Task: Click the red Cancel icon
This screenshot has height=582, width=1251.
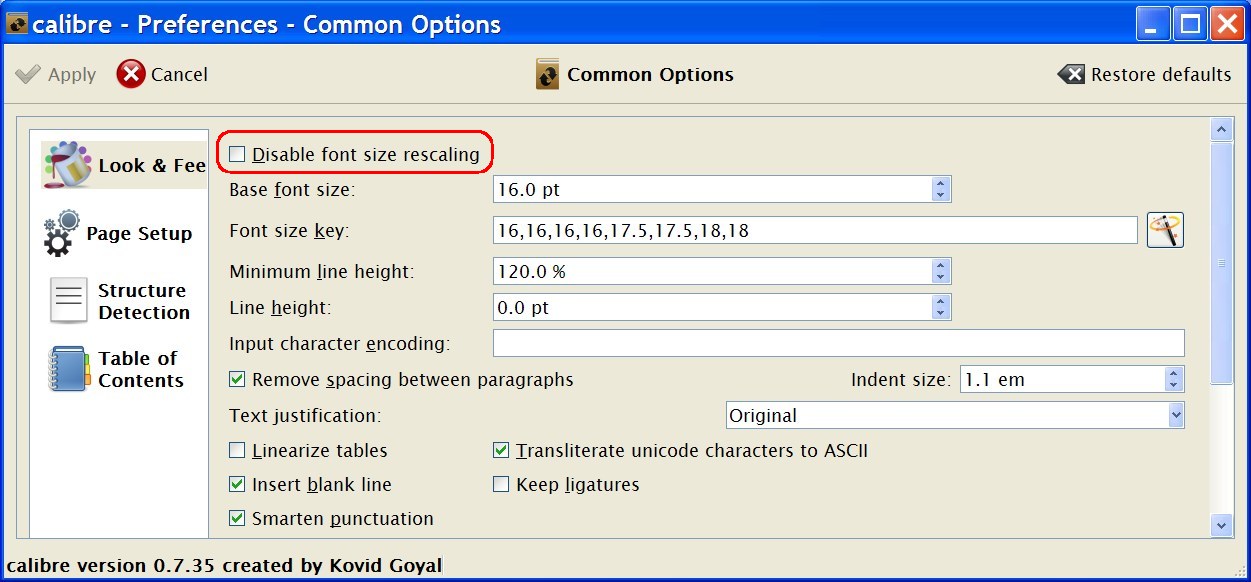Action: [131, 74]
